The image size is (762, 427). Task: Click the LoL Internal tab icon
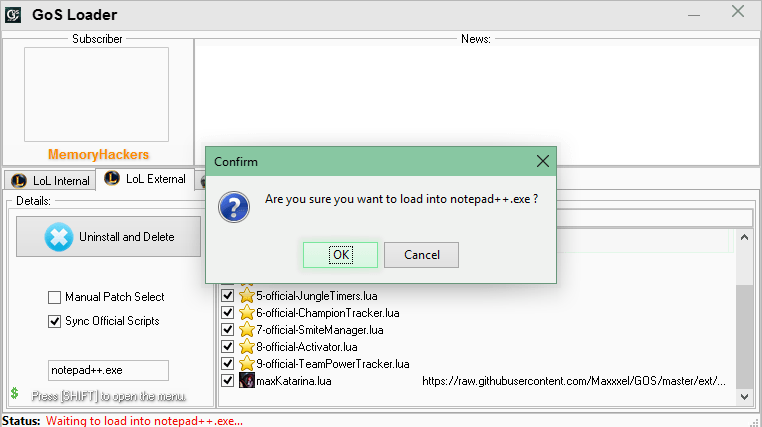(19, 181)
